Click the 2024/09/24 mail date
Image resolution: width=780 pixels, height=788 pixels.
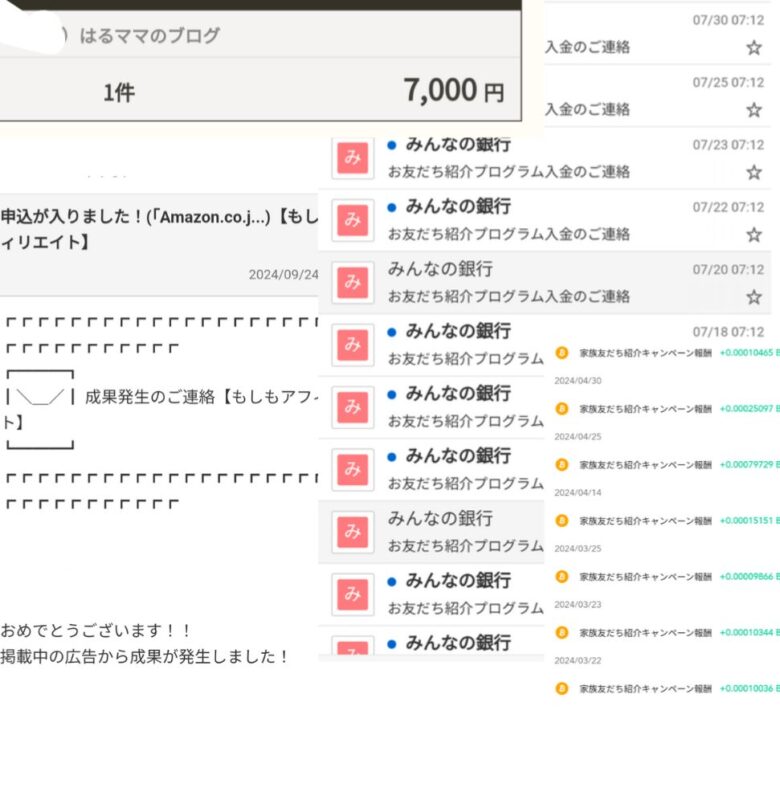point(283,274)
